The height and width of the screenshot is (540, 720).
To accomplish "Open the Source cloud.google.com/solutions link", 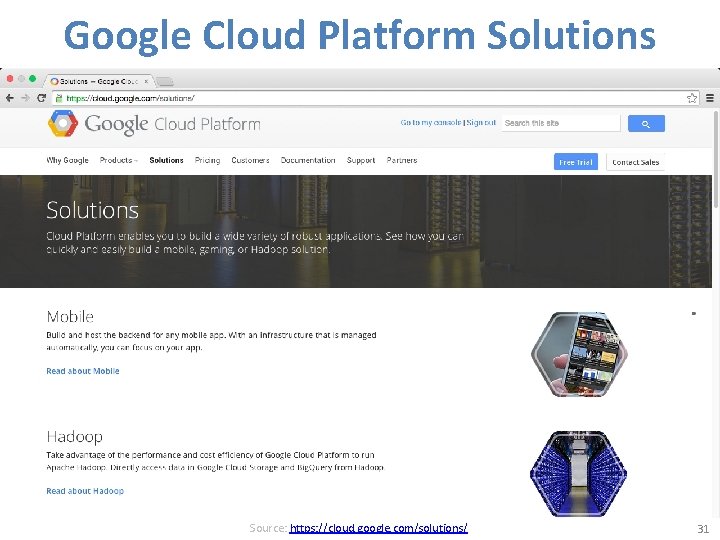I will point(378,528).
